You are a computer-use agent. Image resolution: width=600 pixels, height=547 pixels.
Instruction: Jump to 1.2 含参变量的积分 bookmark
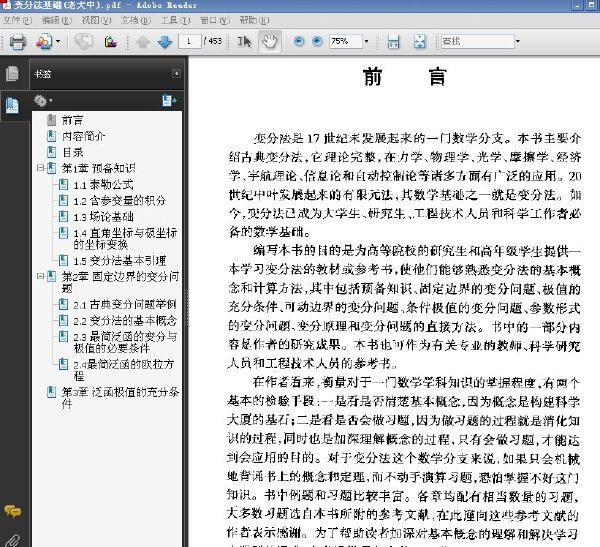tap(119, 201)
